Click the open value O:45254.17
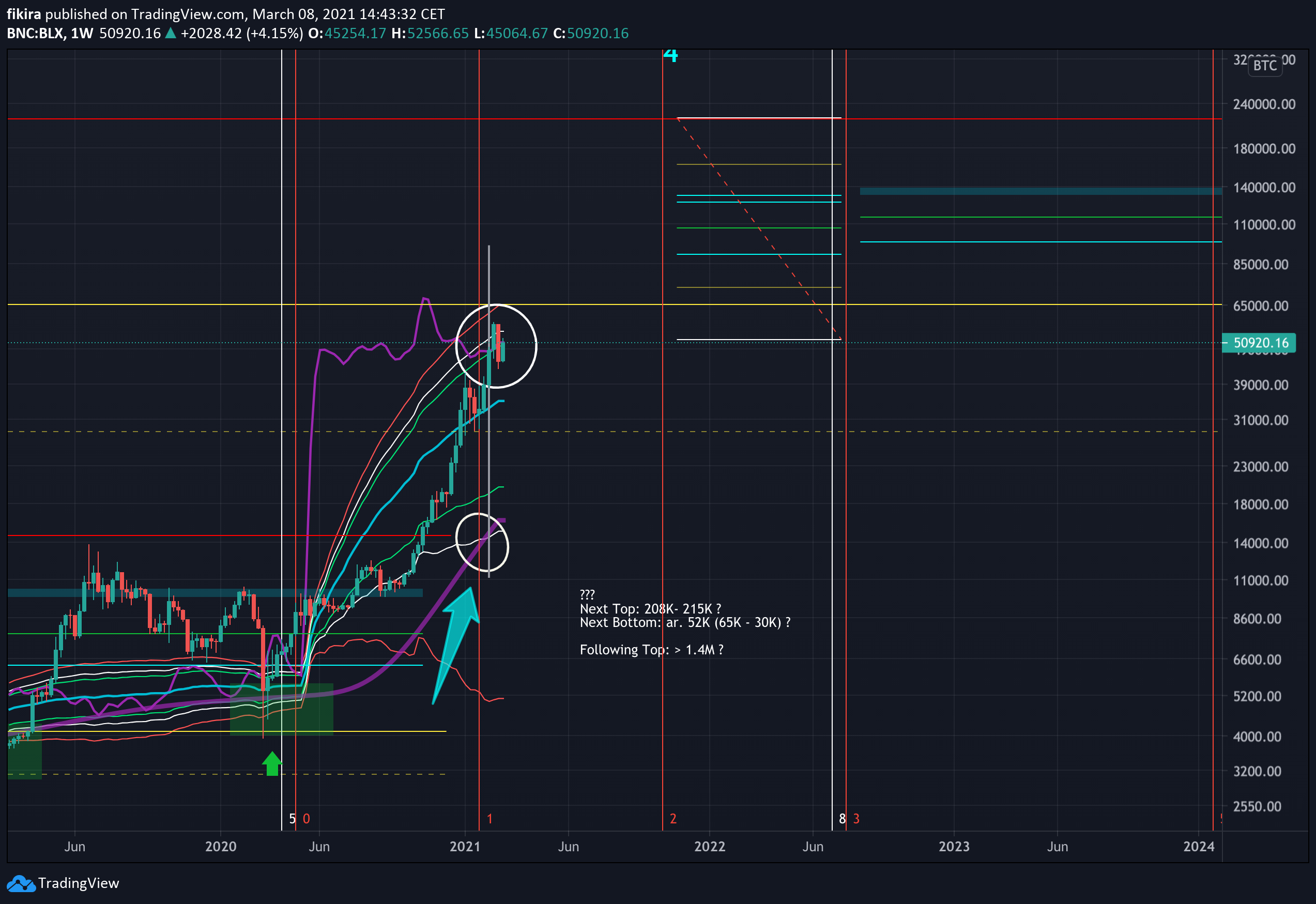1316x904 pixels. pyautogui.click(x=346, y=34)
